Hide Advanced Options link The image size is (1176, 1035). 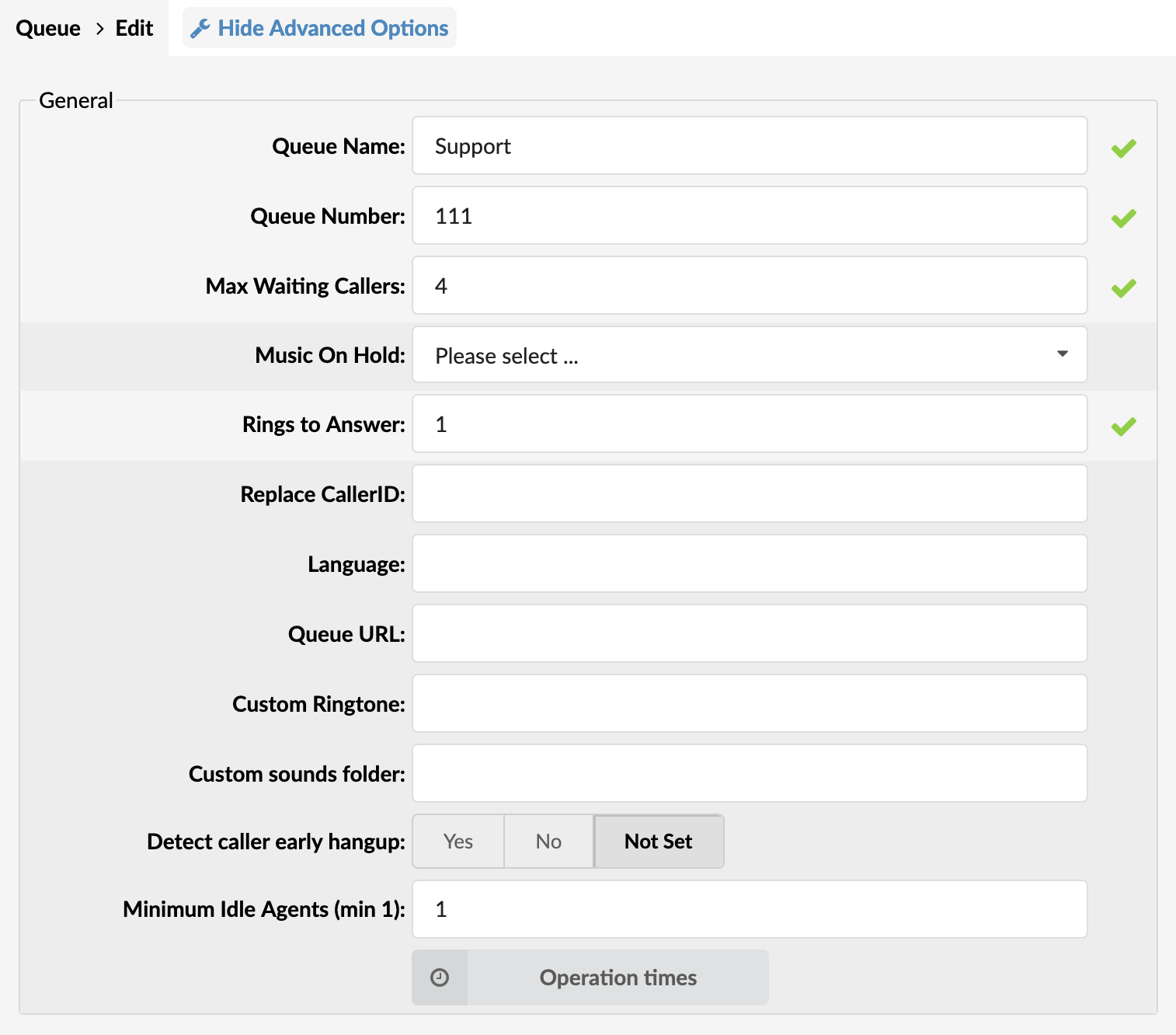tap(319, 28)
